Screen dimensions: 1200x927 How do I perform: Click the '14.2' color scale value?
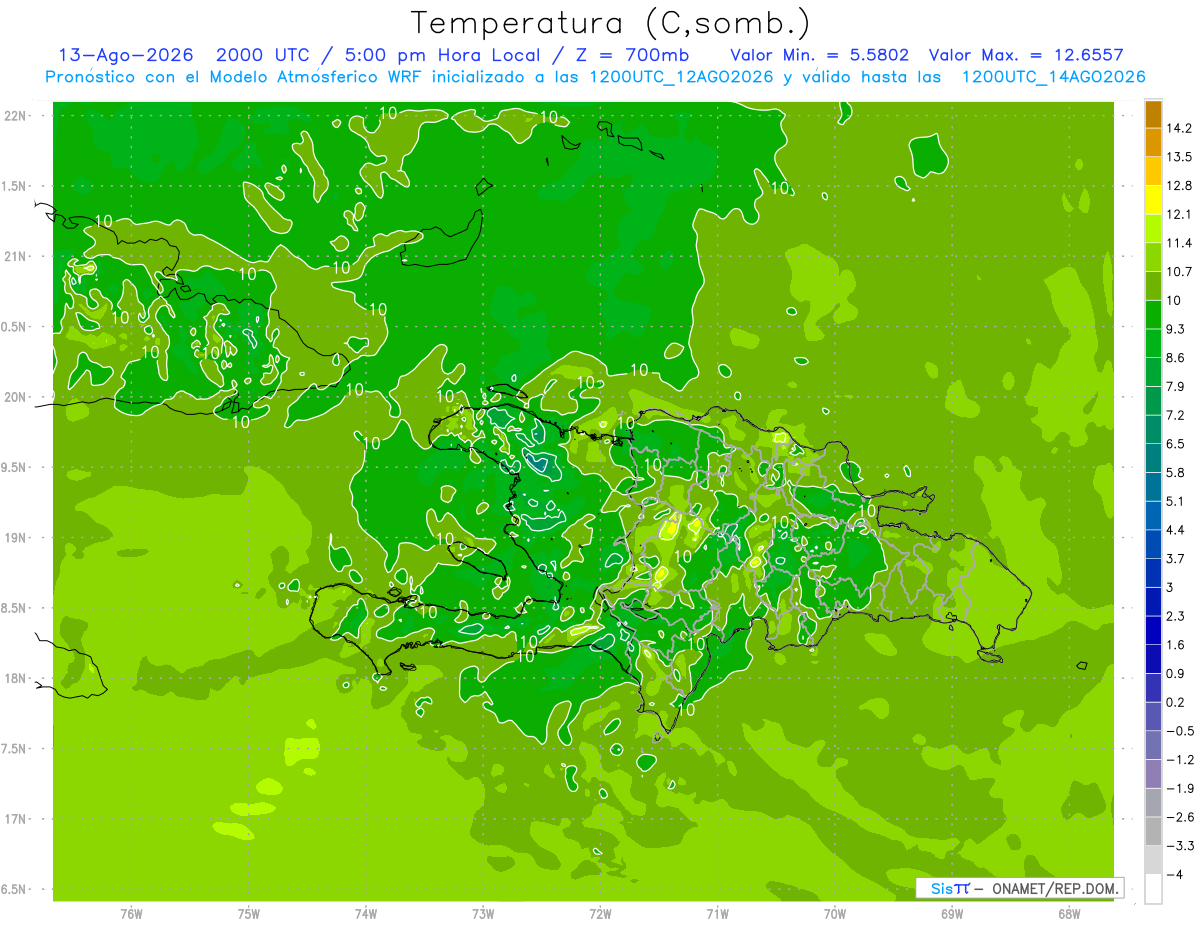[1179, 128]
